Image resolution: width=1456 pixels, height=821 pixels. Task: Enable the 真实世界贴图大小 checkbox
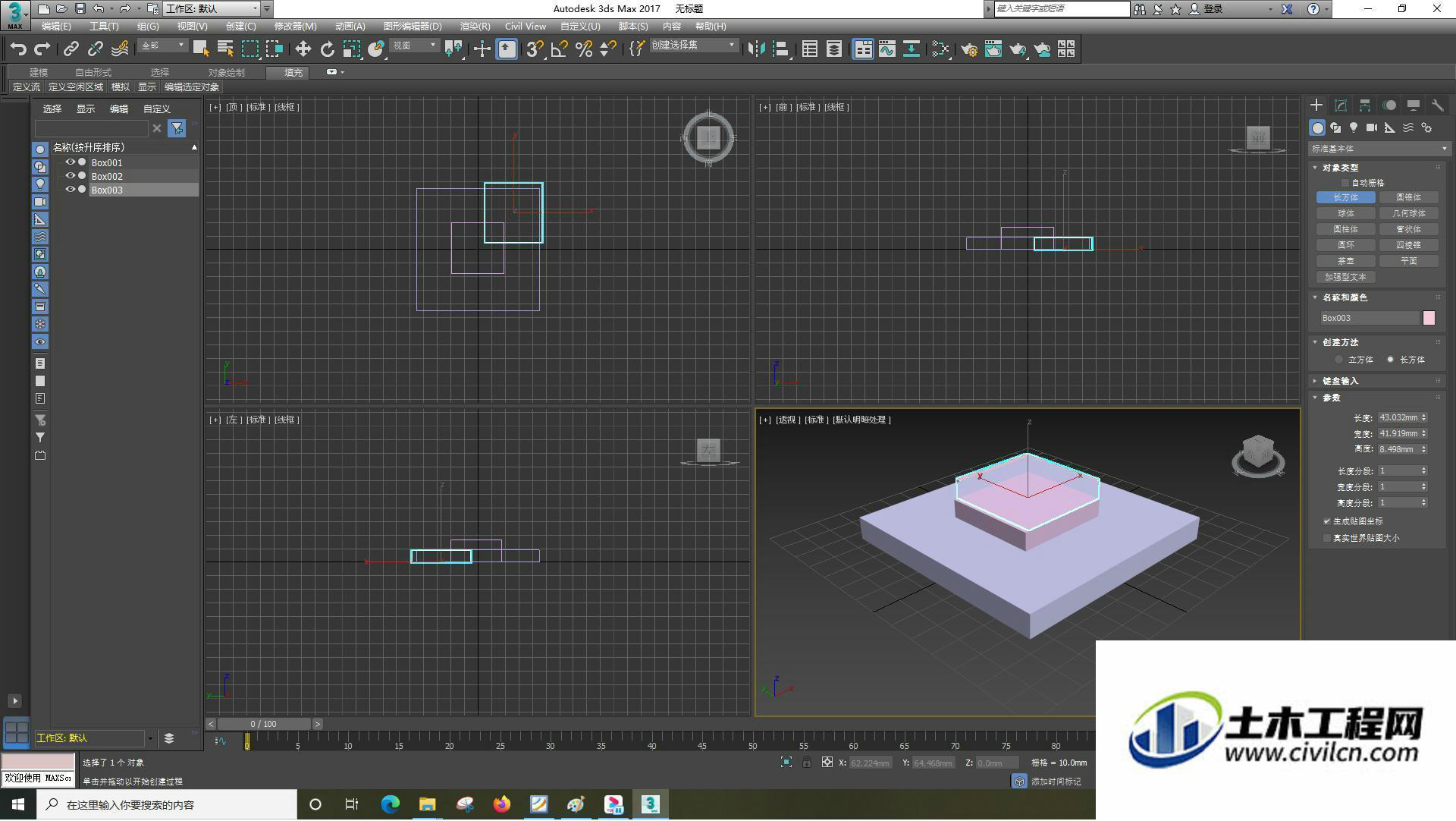coord(1327,538)
